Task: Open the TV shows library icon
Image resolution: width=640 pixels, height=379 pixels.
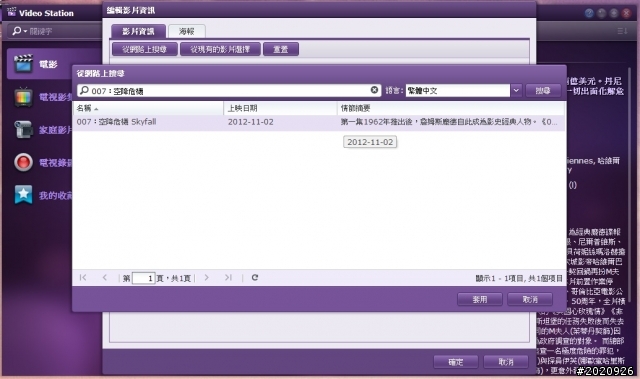Action: click(x=23, y=97)
